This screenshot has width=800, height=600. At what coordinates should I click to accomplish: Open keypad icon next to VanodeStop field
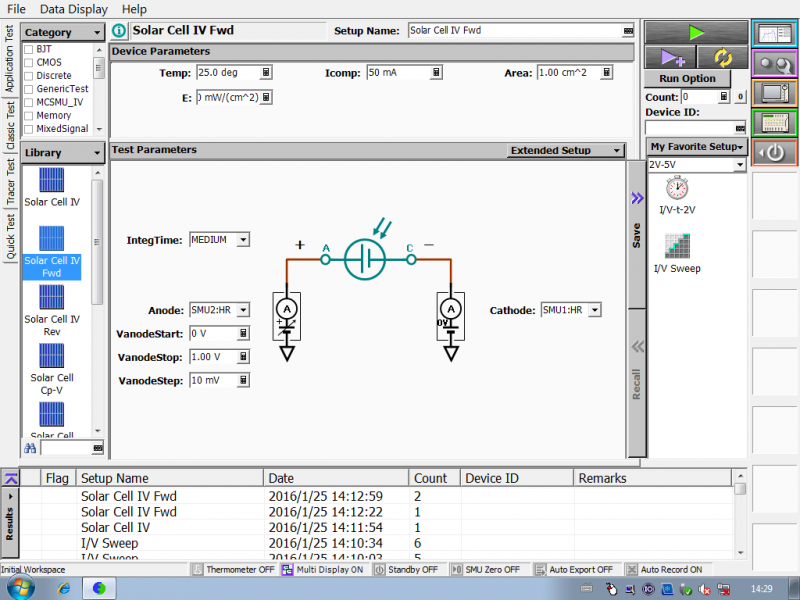(243, 357)
